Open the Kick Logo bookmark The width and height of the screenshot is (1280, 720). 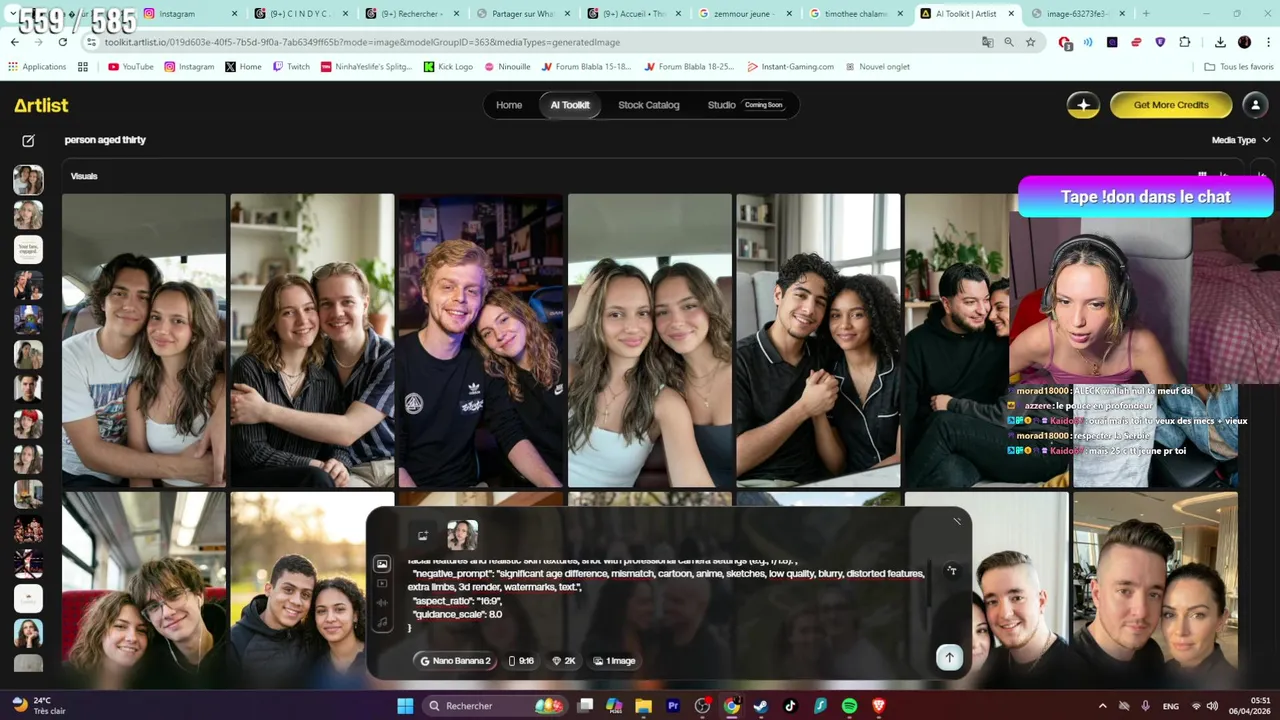[448, 67]
